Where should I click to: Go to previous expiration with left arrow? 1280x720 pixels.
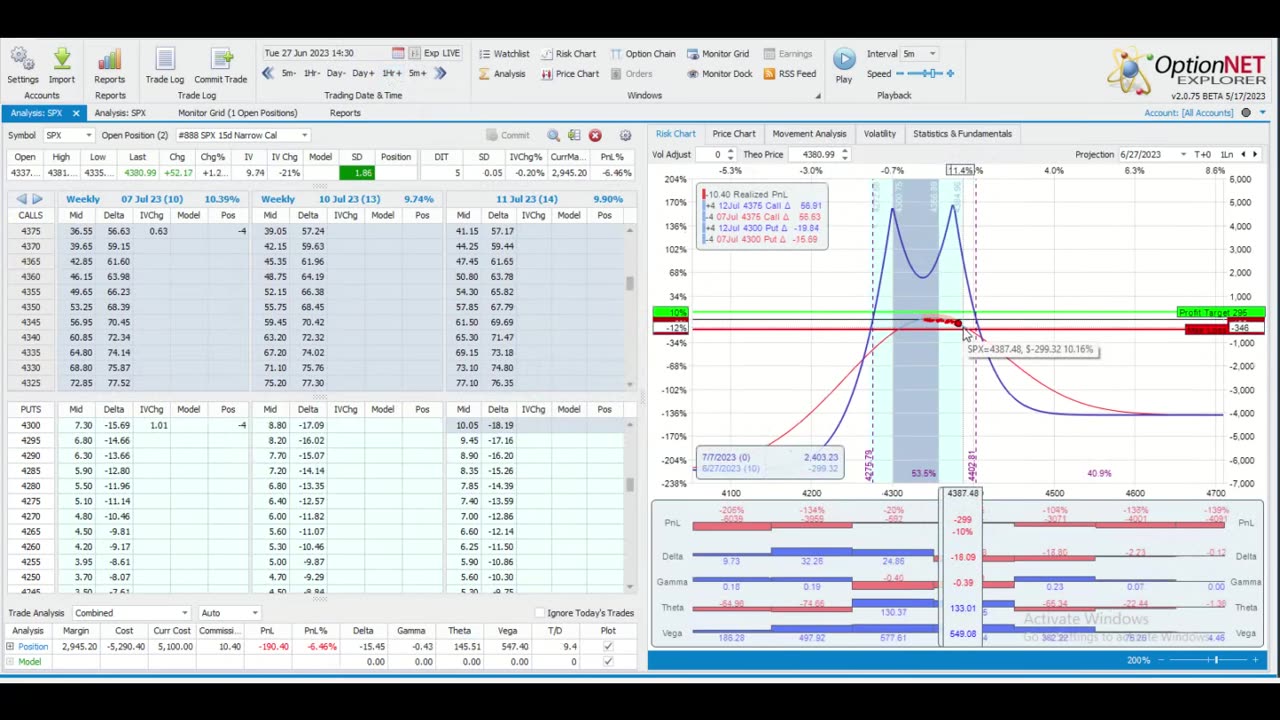[22, 199]
